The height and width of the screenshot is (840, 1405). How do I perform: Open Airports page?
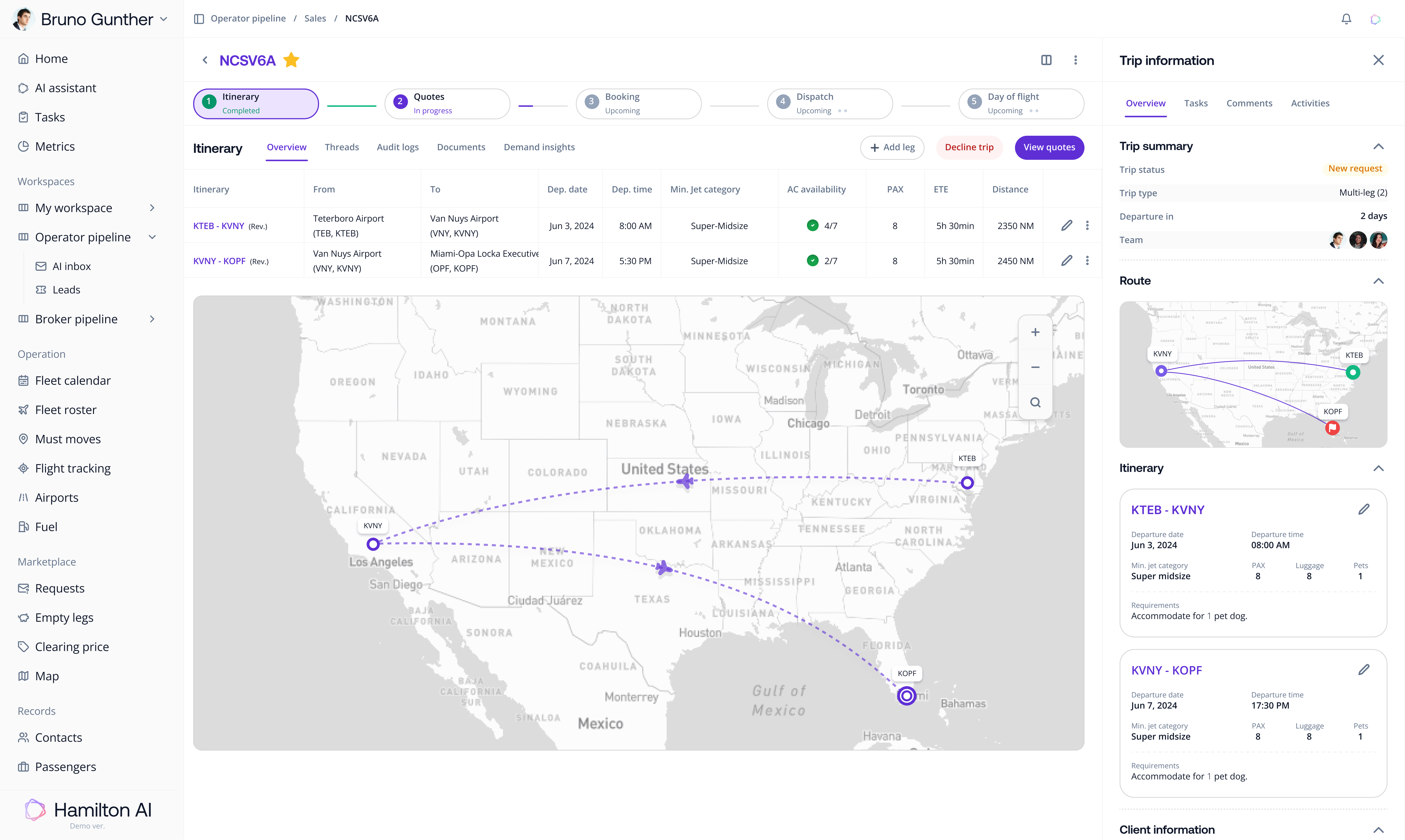coord(49,498)
